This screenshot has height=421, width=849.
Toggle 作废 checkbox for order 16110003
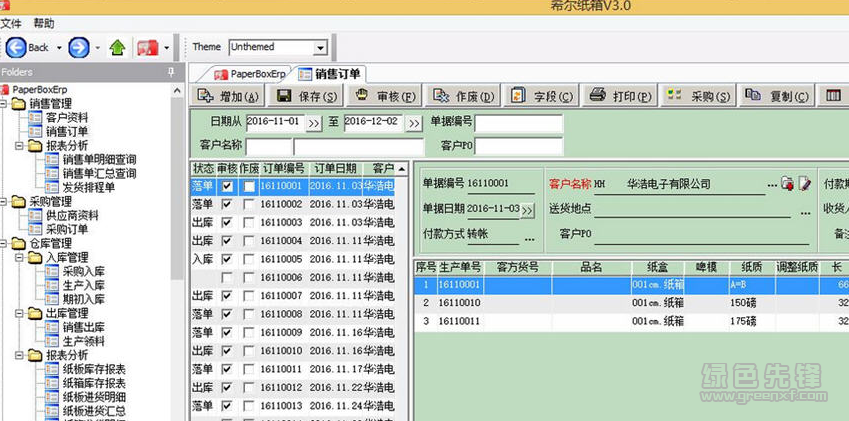click(x=249, y=223)
